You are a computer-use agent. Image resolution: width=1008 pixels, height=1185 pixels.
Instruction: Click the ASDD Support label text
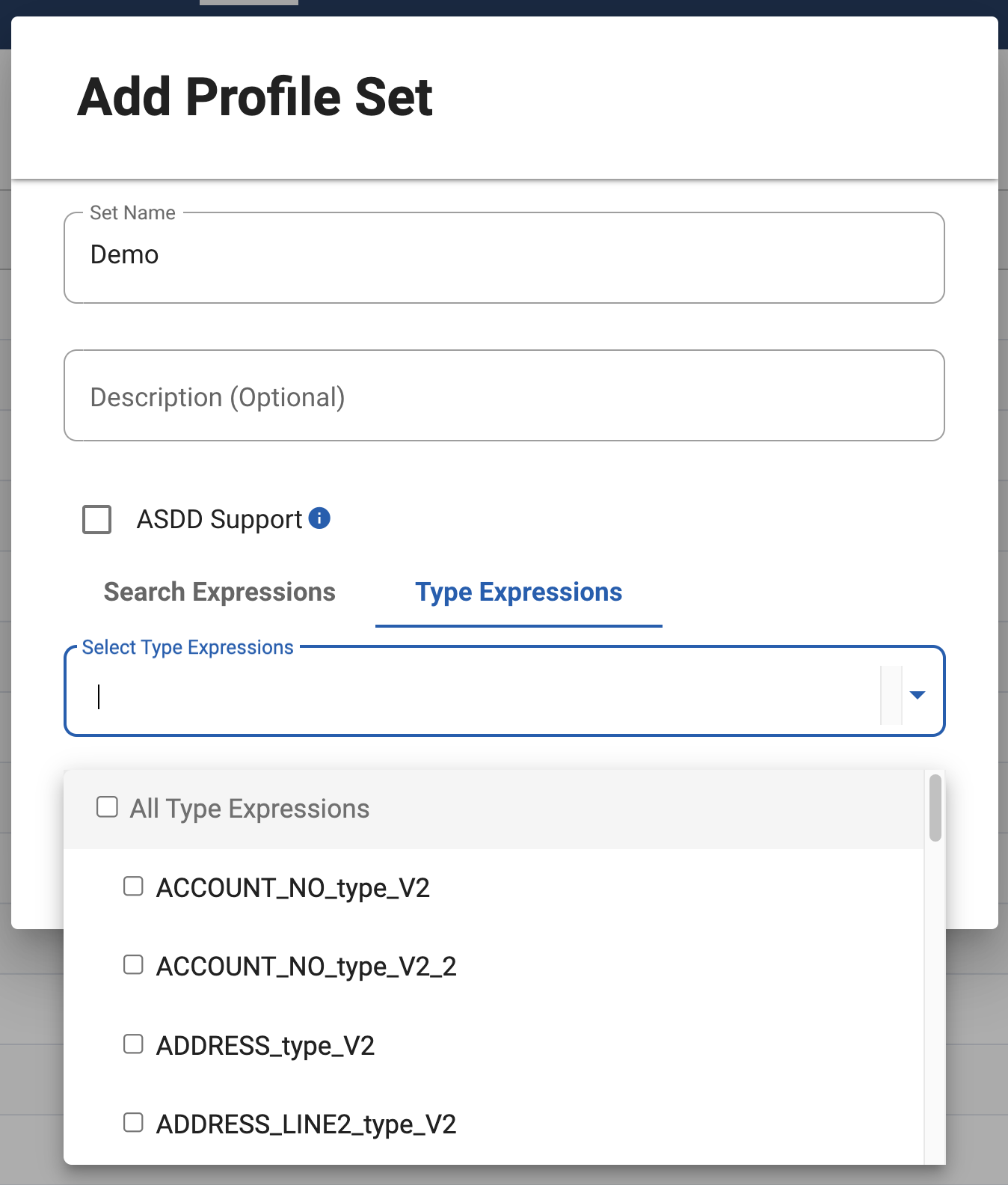coord(219,519)
